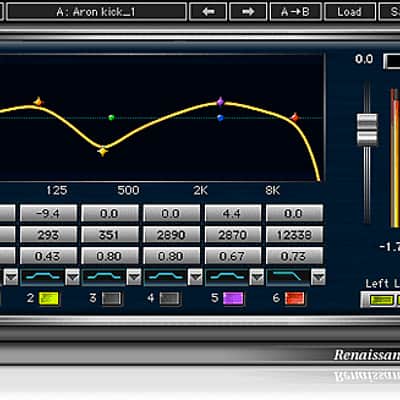Click band 6 gain value field above 12338
This screenshot has height=400, width=400.
(294, 213)
